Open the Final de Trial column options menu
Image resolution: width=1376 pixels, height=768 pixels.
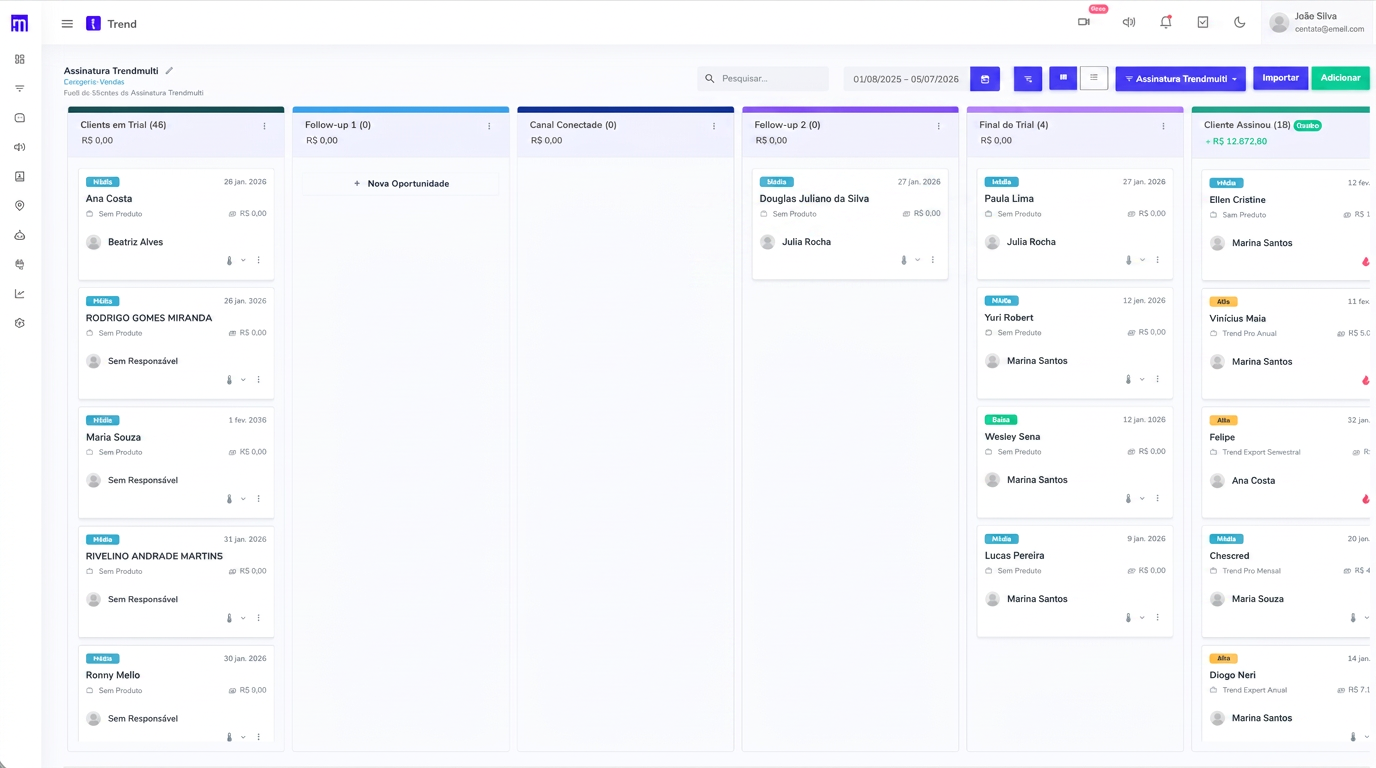(x=1163, y=126)
